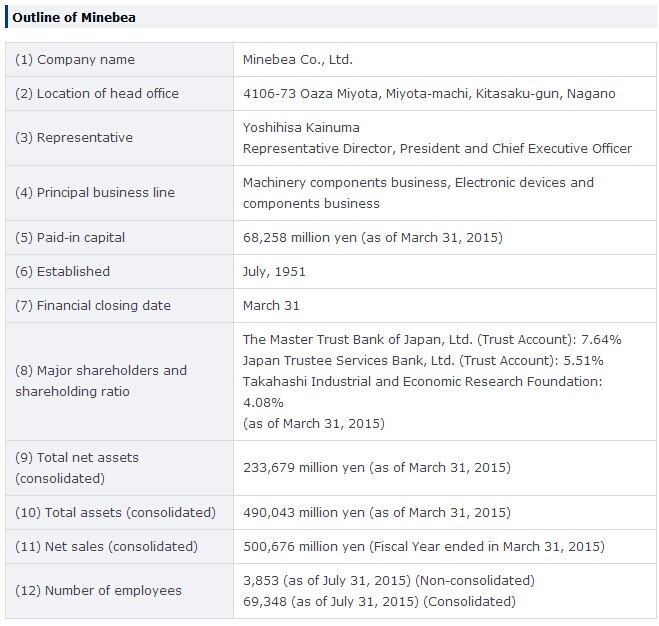Select the "(4) Principal business line" label
The height and width of the screenshot is (626, 659).
(96, 193)
